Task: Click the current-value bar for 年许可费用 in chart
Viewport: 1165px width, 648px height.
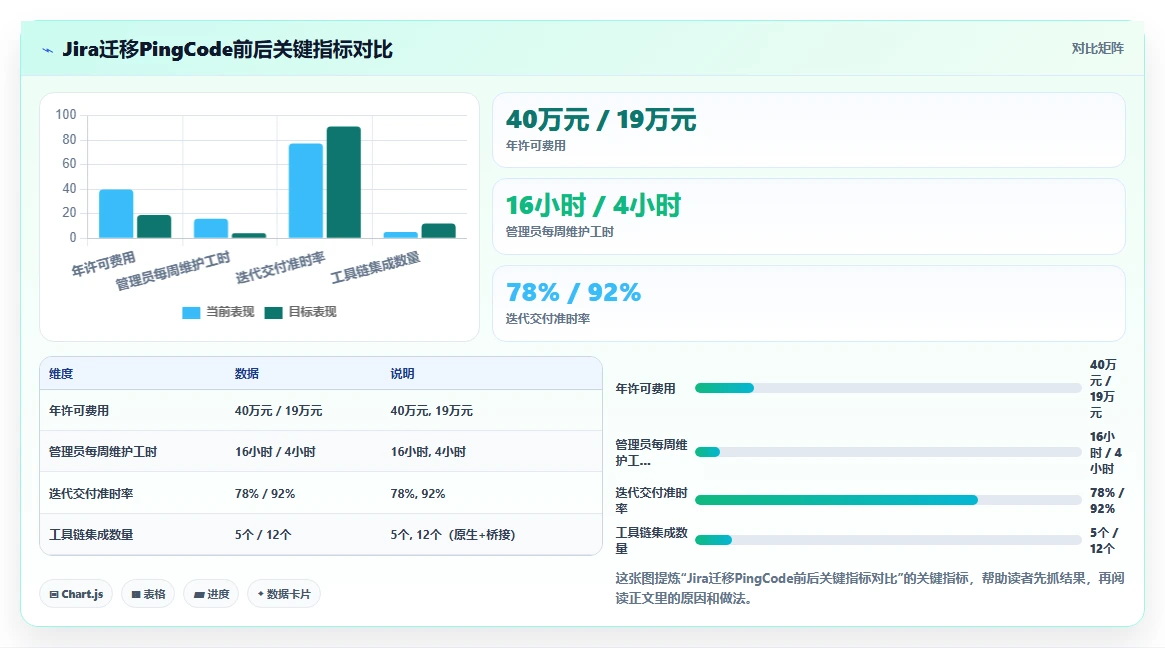Action: coord(116,214)
